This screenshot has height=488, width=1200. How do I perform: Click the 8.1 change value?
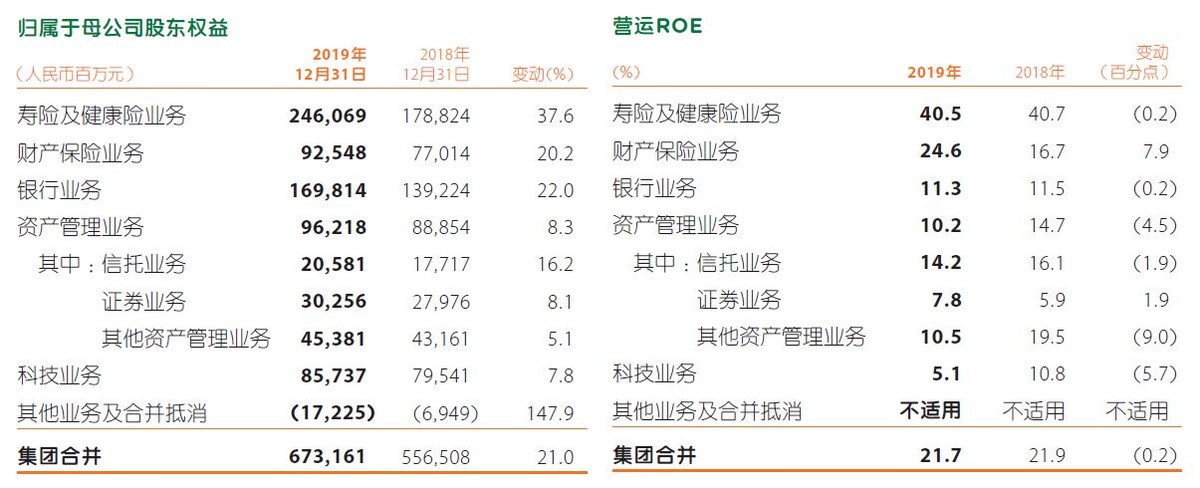click(560, 301)
